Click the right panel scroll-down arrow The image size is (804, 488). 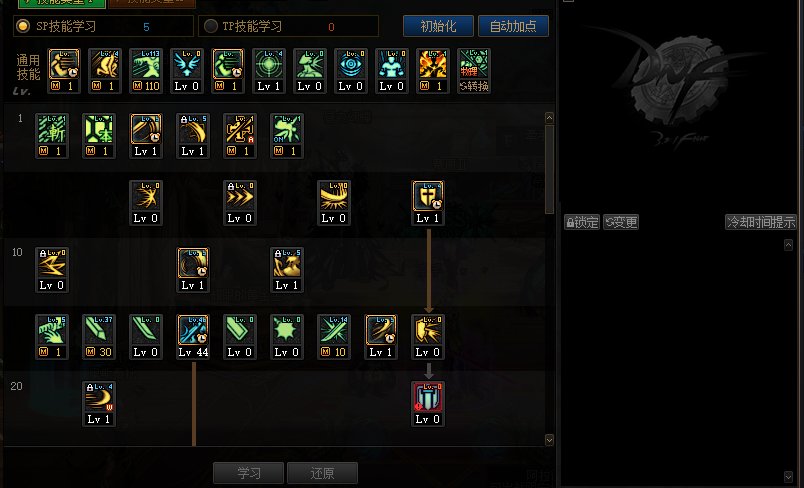[x=789, y=476]
